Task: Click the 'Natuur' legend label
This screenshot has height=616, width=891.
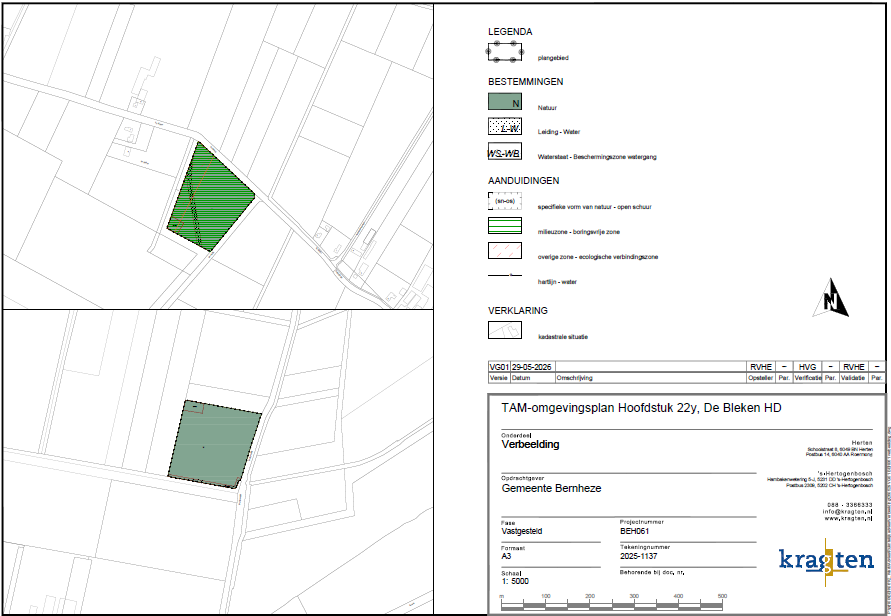Action: pos(547,107)
